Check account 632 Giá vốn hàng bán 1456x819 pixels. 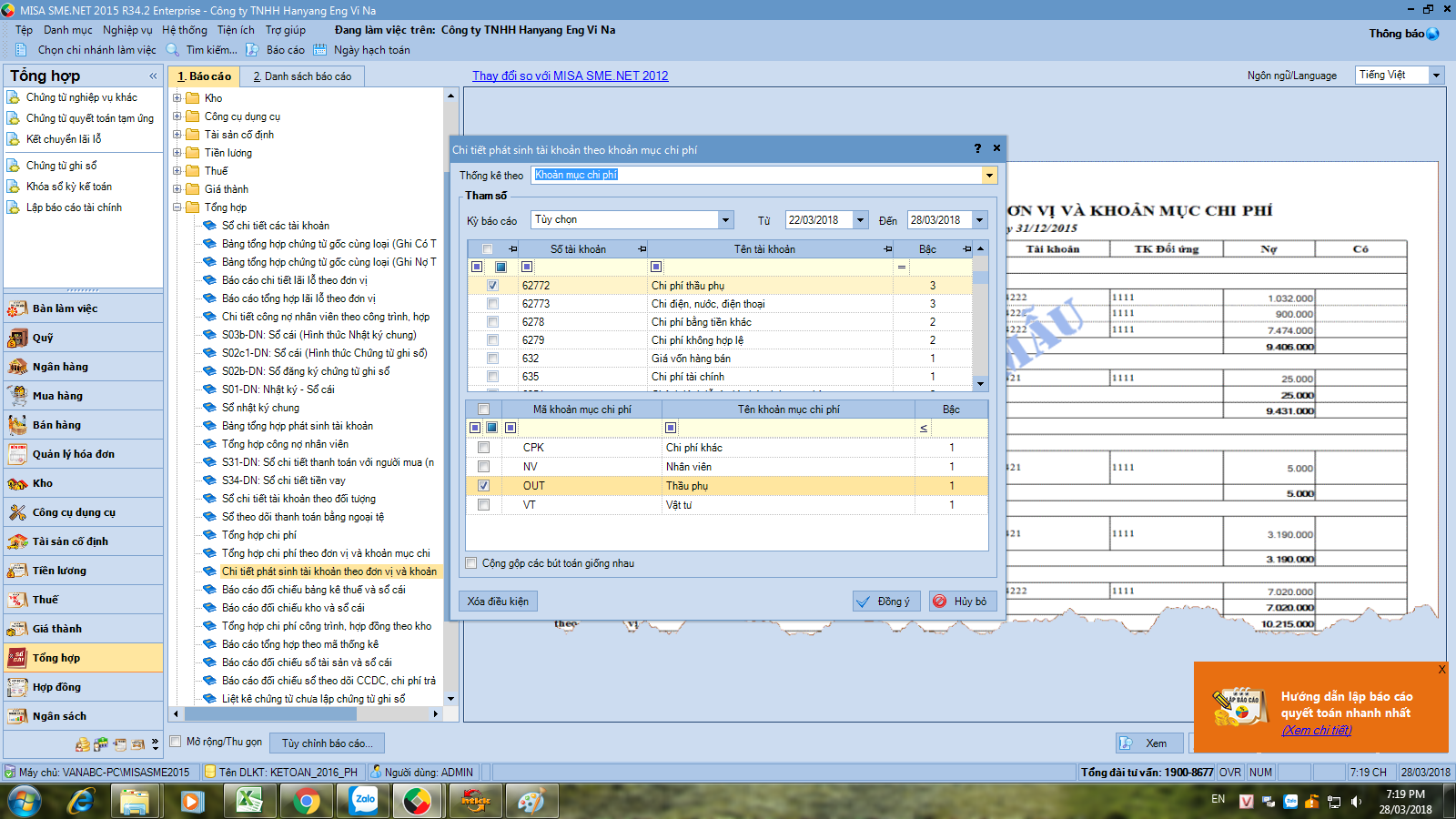click(x=492, y=359)
